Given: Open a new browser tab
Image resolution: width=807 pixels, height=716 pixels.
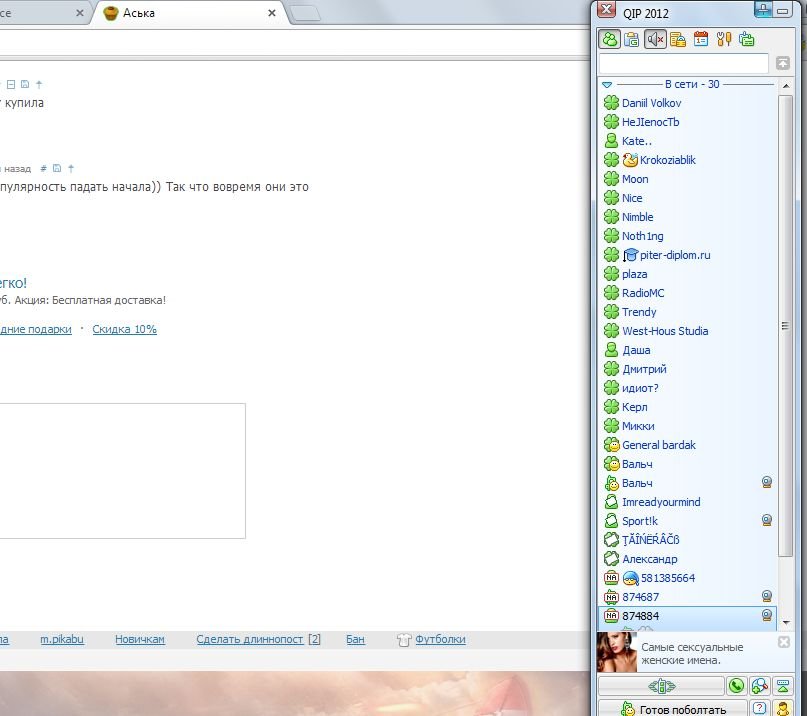Looking at the screenshot, I should point(305,14).
